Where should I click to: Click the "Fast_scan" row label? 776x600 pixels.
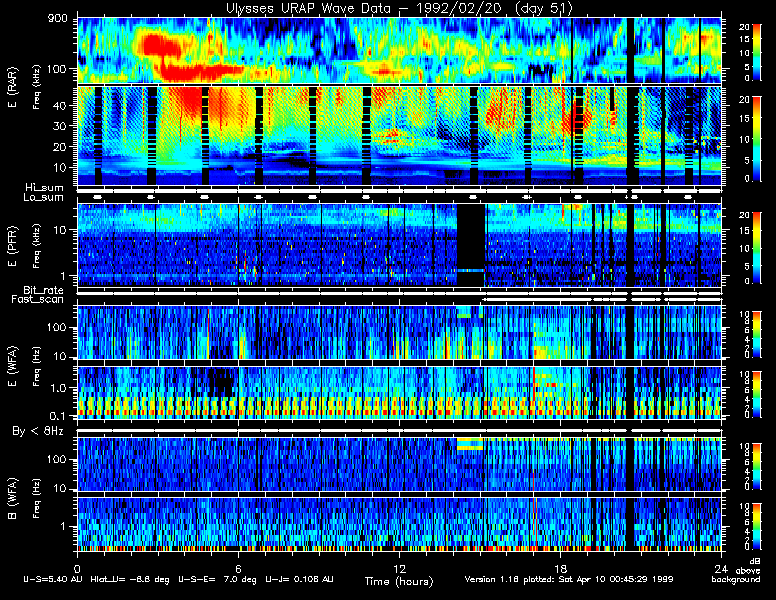[x=38, y=300]
